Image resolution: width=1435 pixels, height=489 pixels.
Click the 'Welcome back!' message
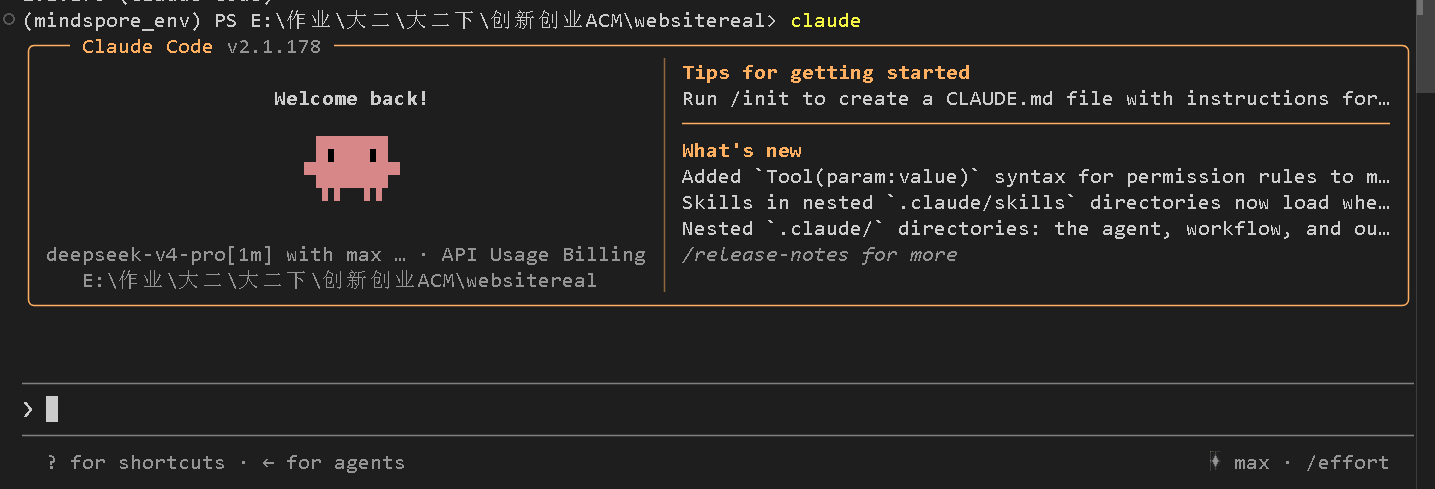click(x=351, y=98)
